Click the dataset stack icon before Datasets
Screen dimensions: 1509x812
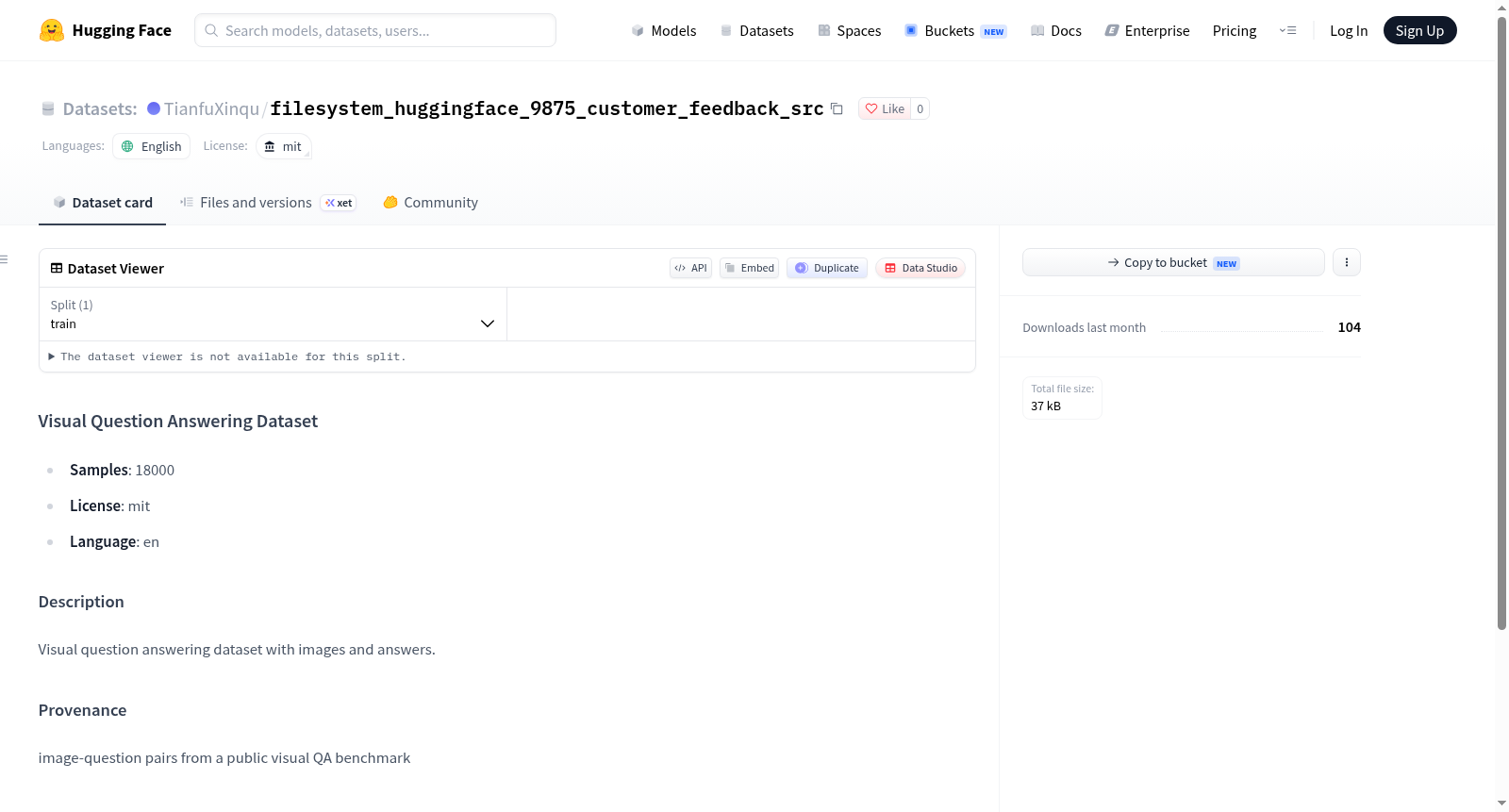pos(48,108)
